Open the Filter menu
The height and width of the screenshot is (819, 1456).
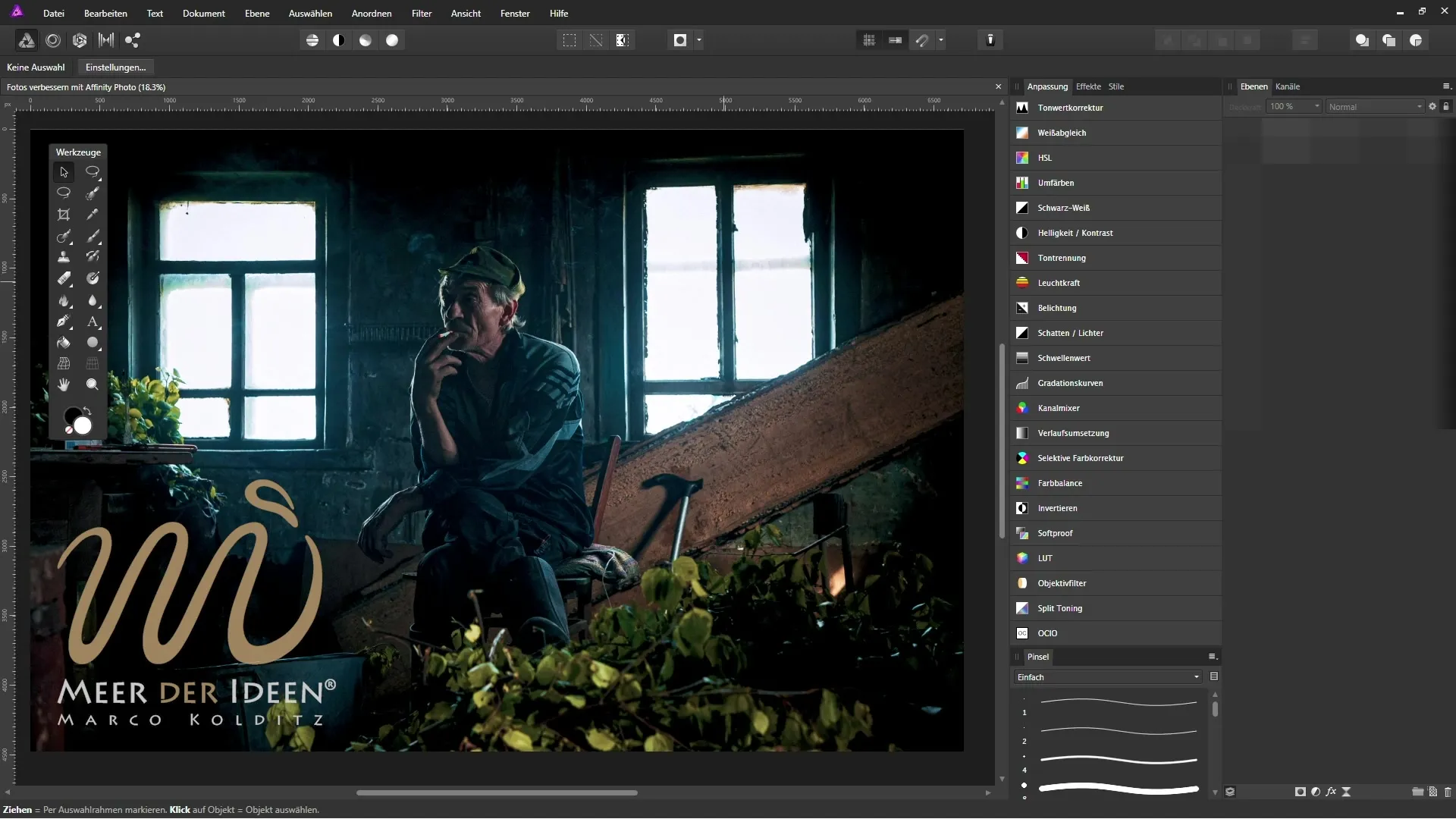(422, 14)
